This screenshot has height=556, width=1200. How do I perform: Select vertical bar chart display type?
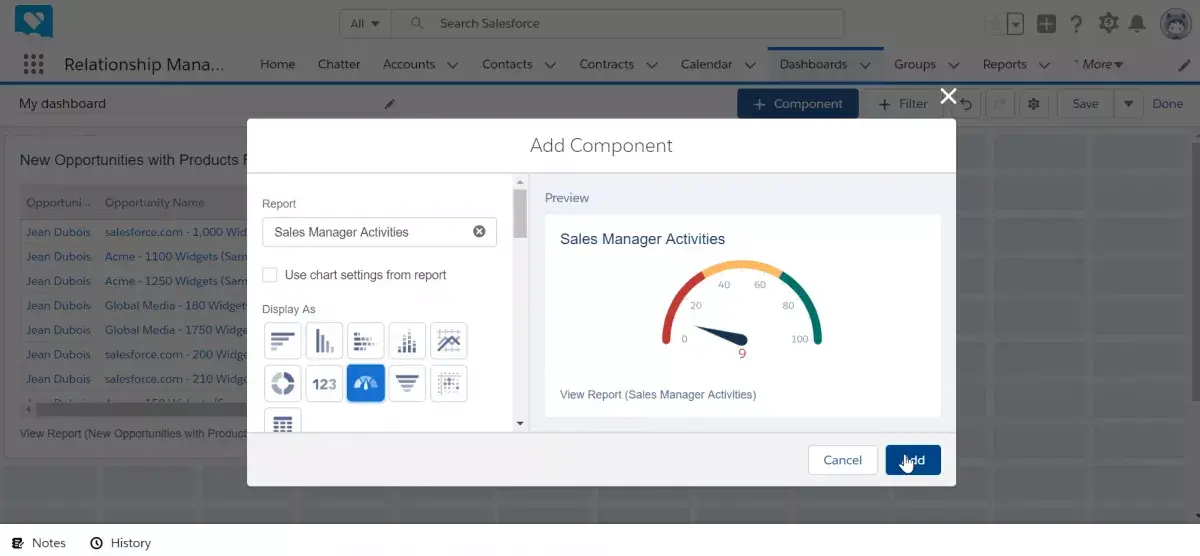(324, 341)
